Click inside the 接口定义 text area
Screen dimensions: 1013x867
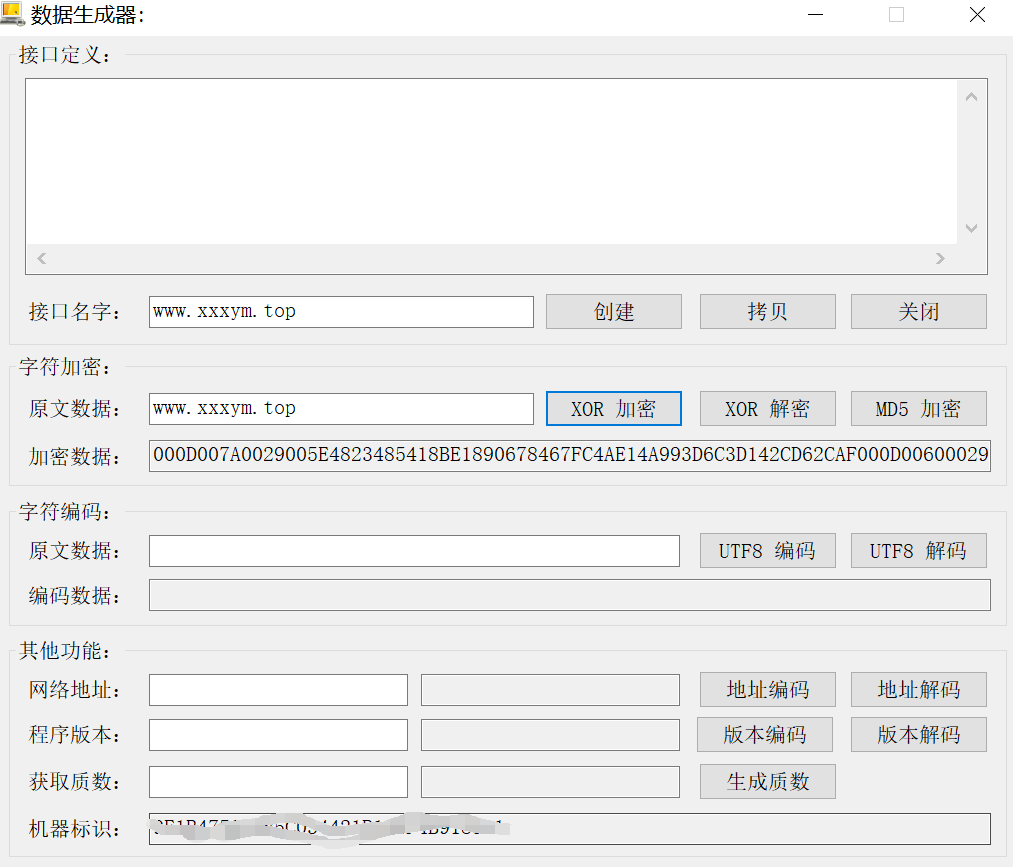(491, 162)
